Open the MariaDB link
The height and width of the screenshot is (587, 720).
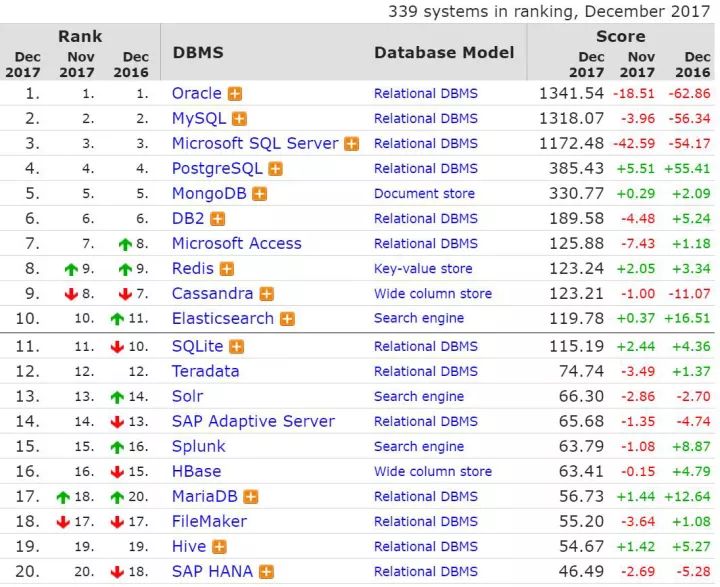tap(205, 496)
